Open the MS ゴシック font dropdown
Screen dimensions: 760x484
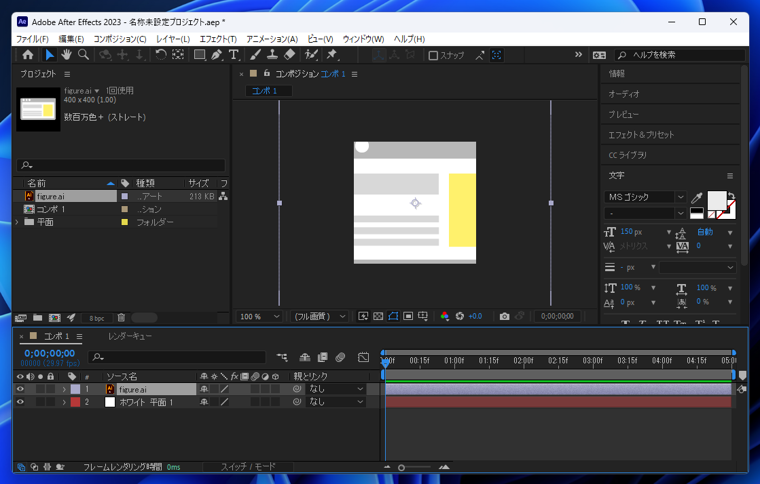[x=645, y=197]
